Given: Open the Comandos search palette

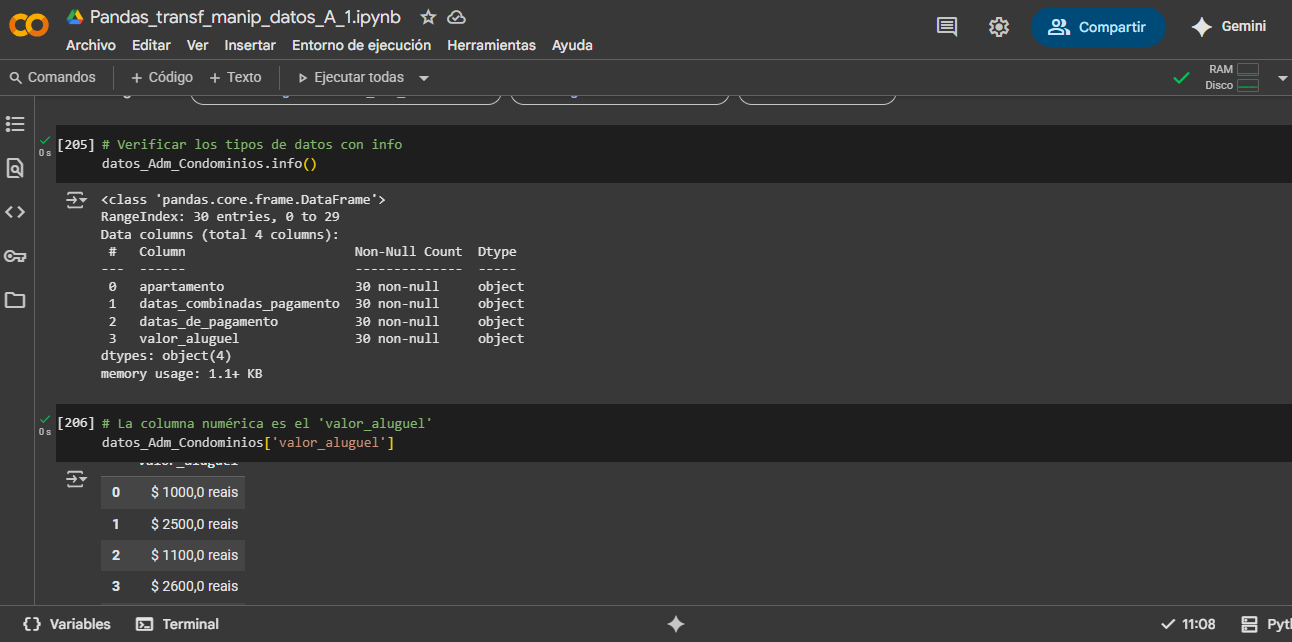Looking at the screenshot, I should 53,77.
